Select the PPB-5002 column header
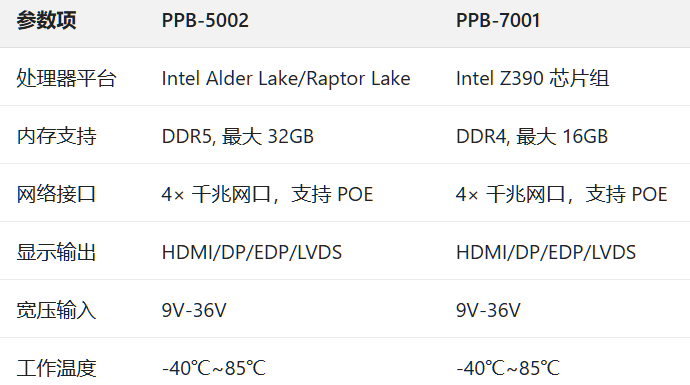Viewport: 690px width, 385px height. click(x=205, y=20)
